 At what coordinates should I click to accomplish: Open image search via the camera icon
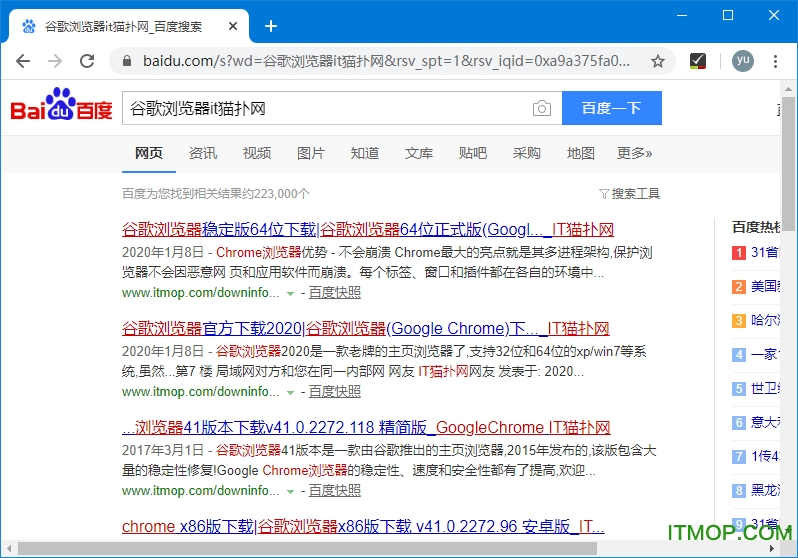click(x=542, y=108)
